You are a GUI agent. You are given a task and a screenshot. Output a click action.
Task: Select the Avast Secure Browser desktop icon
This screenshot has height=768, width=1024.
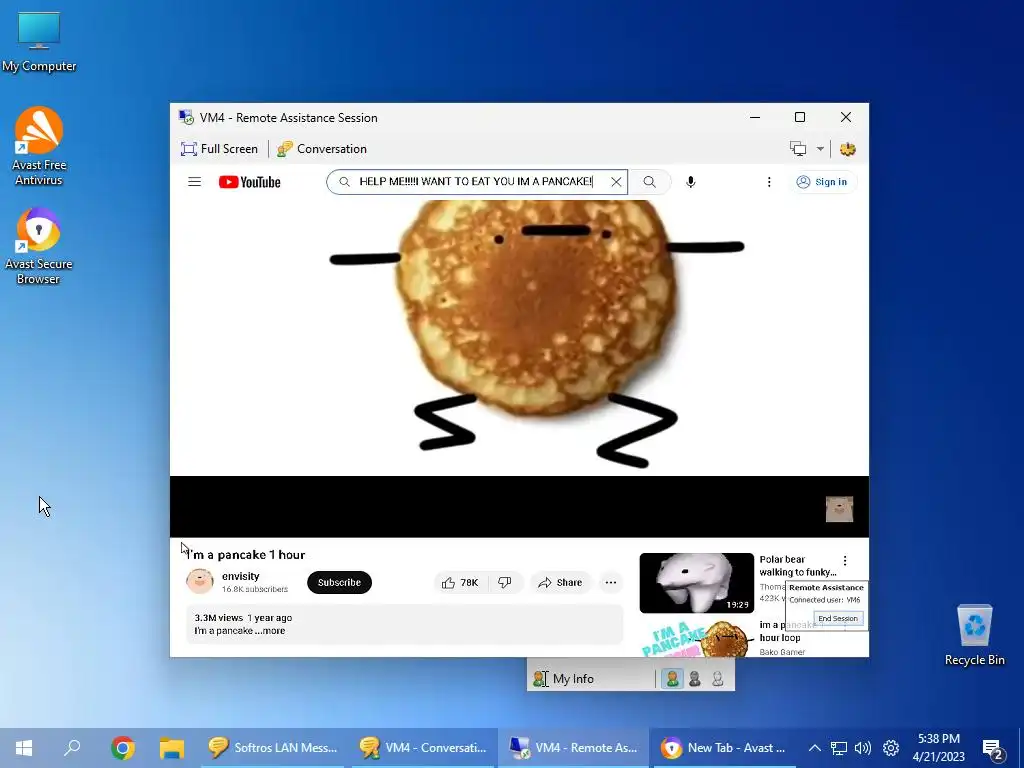39,247
